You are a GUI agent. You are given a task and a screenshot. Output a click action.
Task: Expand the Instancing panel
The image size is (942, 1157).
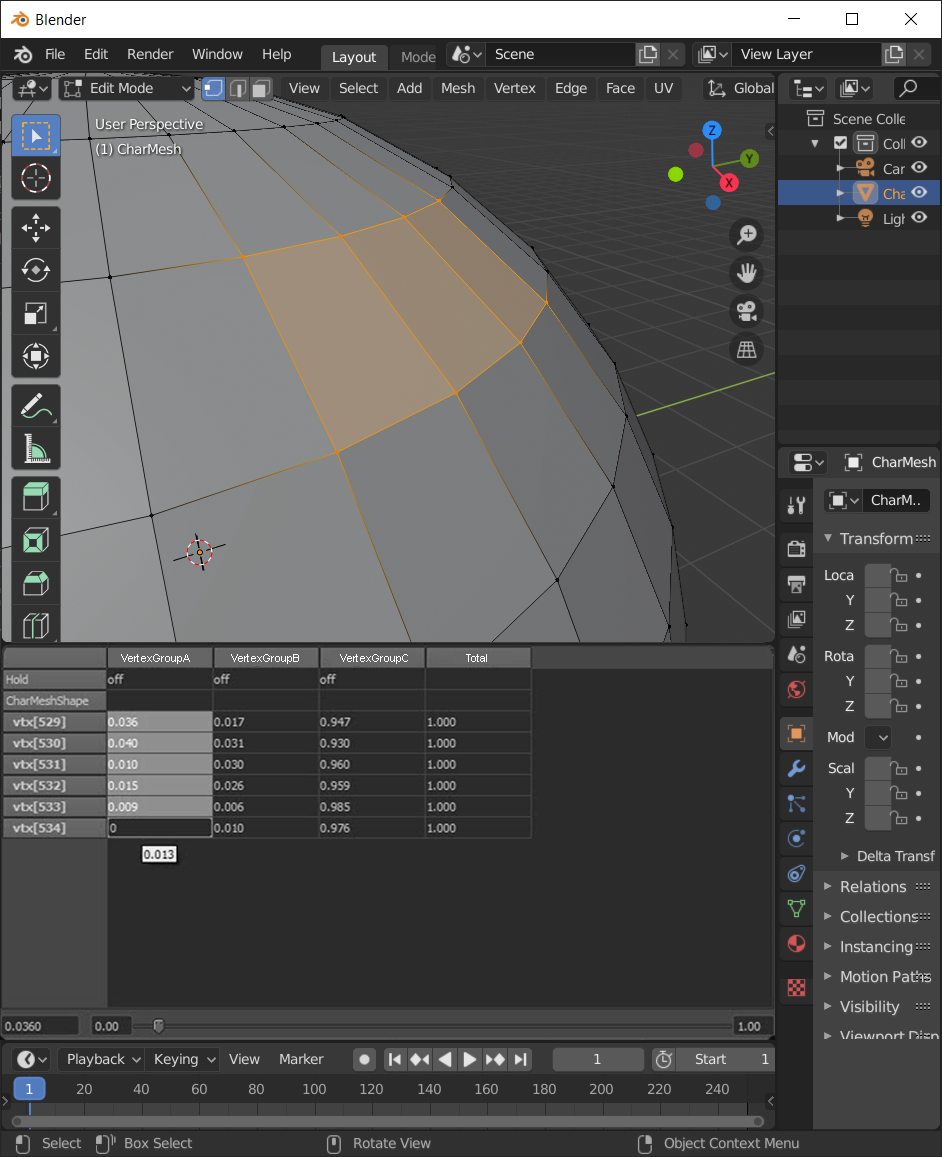click(x=876, y=947)
